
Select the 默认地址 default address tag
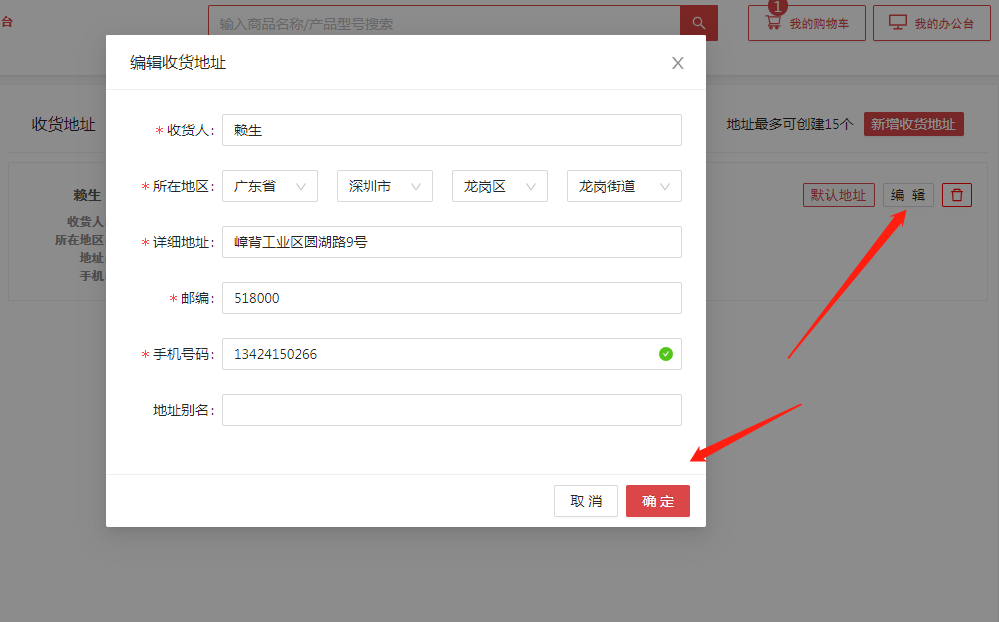(x=839, y=195)
